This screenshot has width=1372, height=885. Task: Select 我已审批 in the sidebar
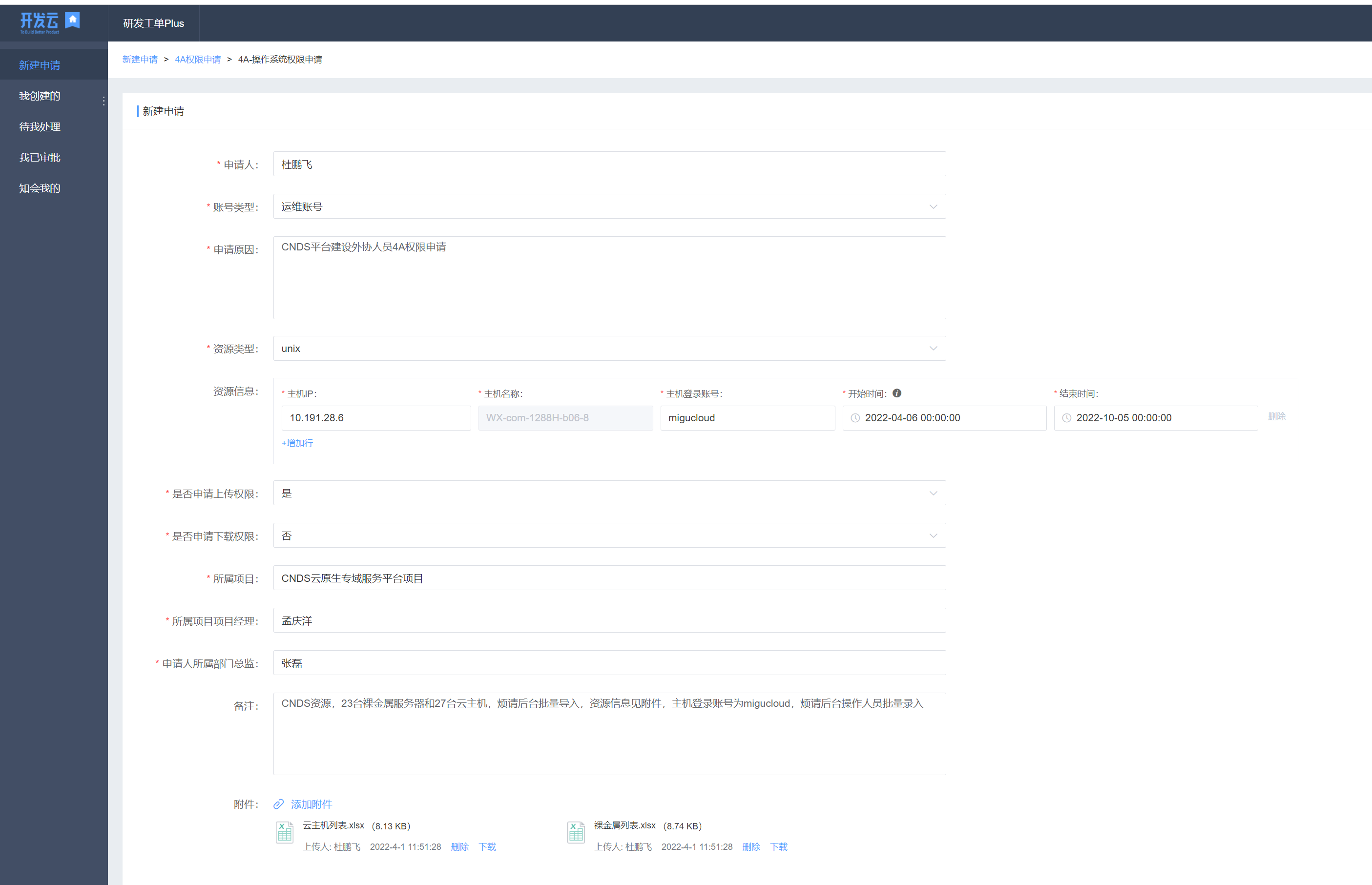pos(40,158)
